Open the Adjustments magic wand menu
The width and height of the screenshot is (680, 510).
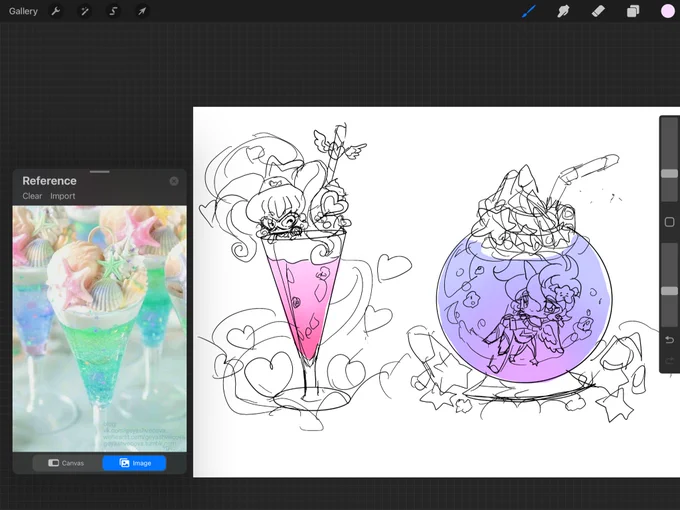[x=85, y=11]
